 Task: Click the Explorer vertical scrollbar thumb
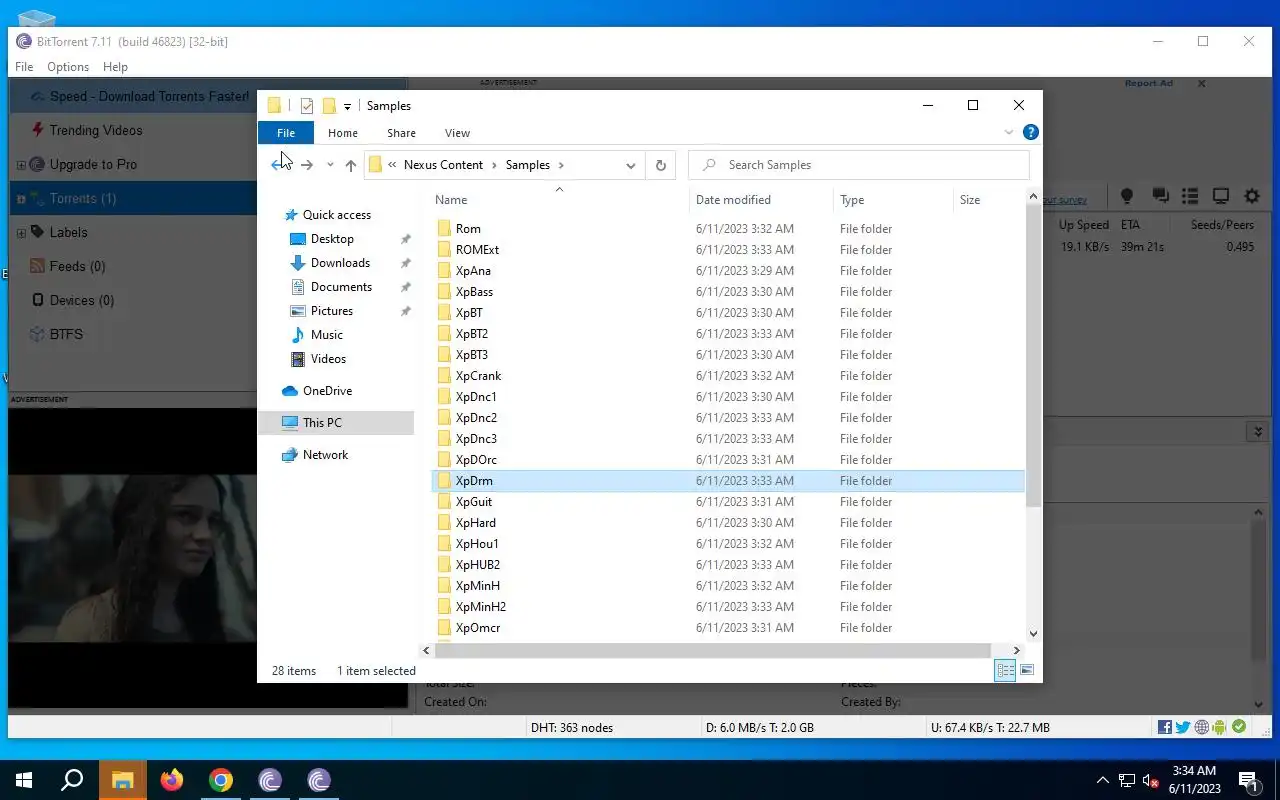click(1033, 355)
